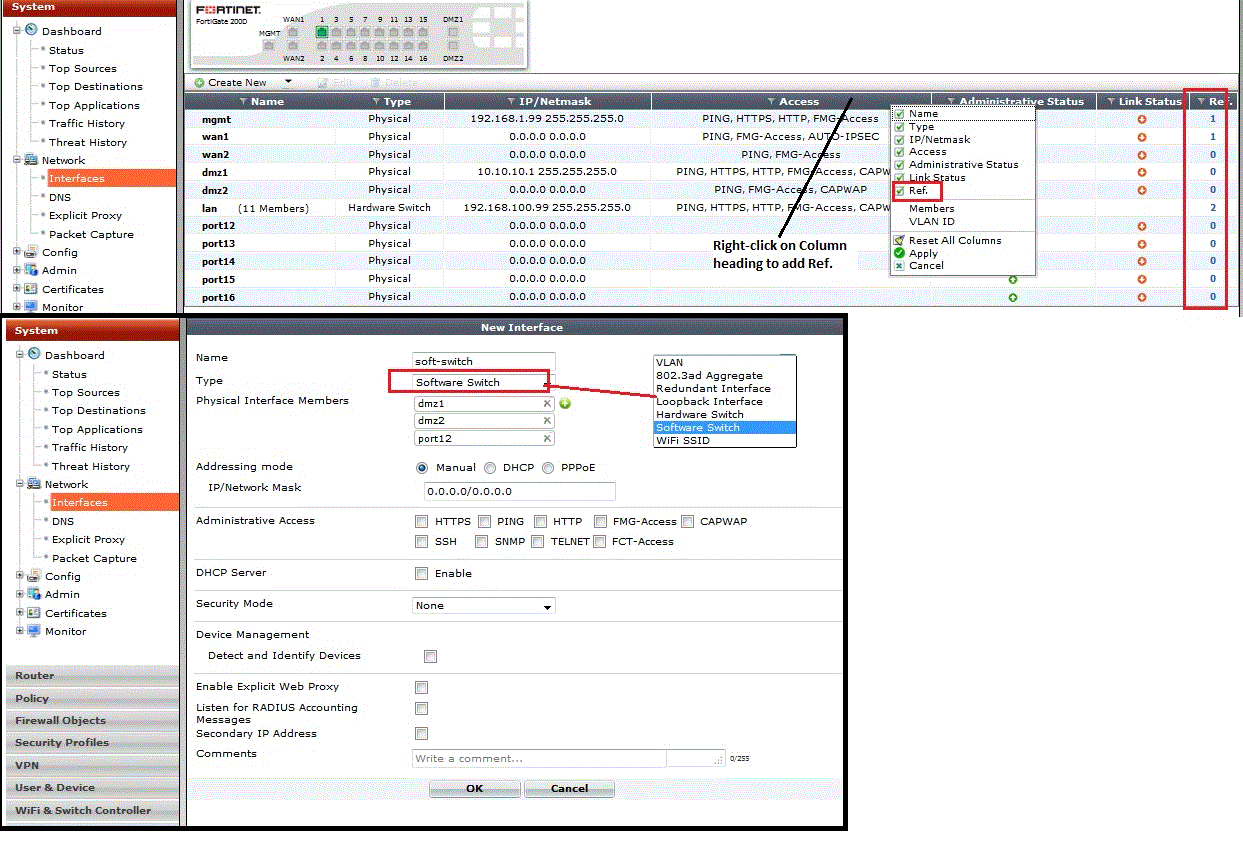Click the red link status icon in wan2 row
The height and width of the screenshot is (841, 1243).
1141,155
